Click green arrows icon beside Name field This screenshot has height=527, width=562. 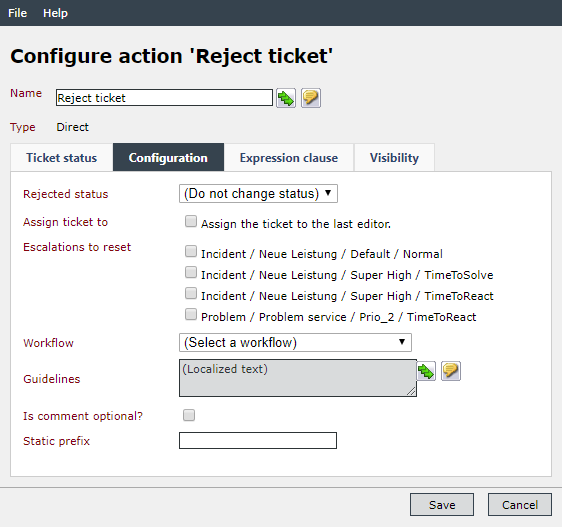click(286, 98)
